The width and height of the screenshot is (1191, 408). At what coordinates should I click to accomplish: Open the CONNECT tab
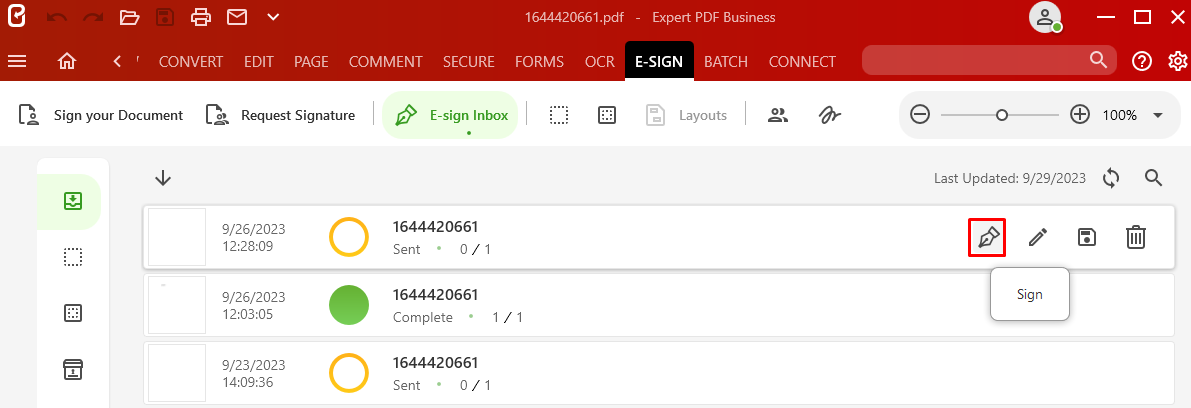click(x=802, y=62)
